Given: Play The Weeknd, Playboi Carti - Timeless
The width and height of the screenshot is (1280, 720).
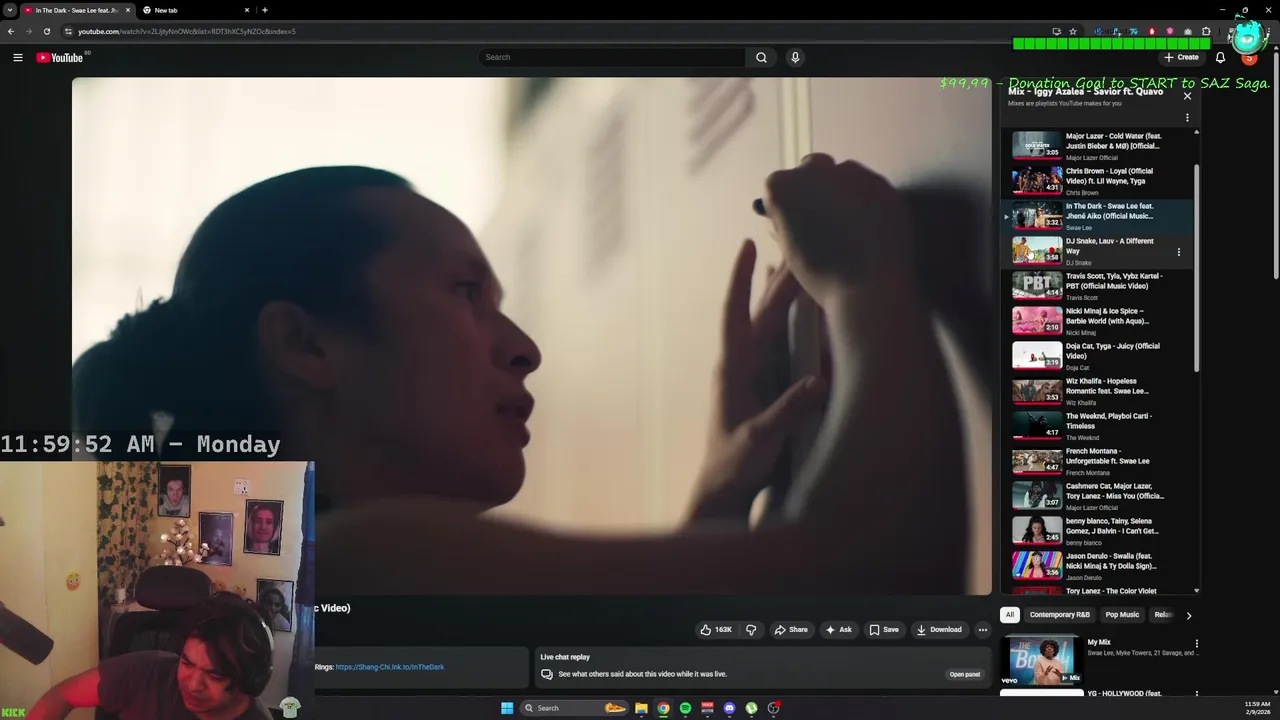Looking at the screenshot, I should pyautogui.click(x=1098, y=426).
